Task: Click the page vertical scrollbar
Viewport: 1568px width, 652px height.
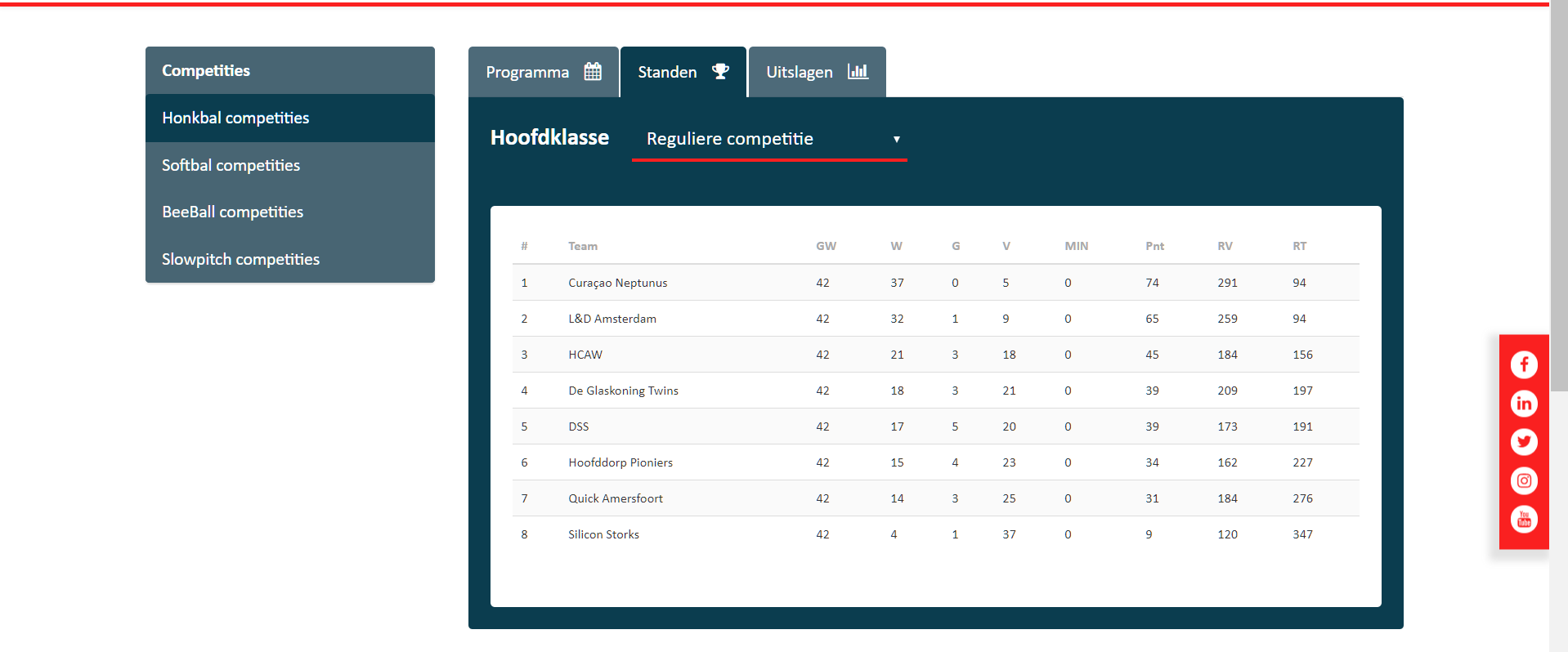Action: [1559, 196]
